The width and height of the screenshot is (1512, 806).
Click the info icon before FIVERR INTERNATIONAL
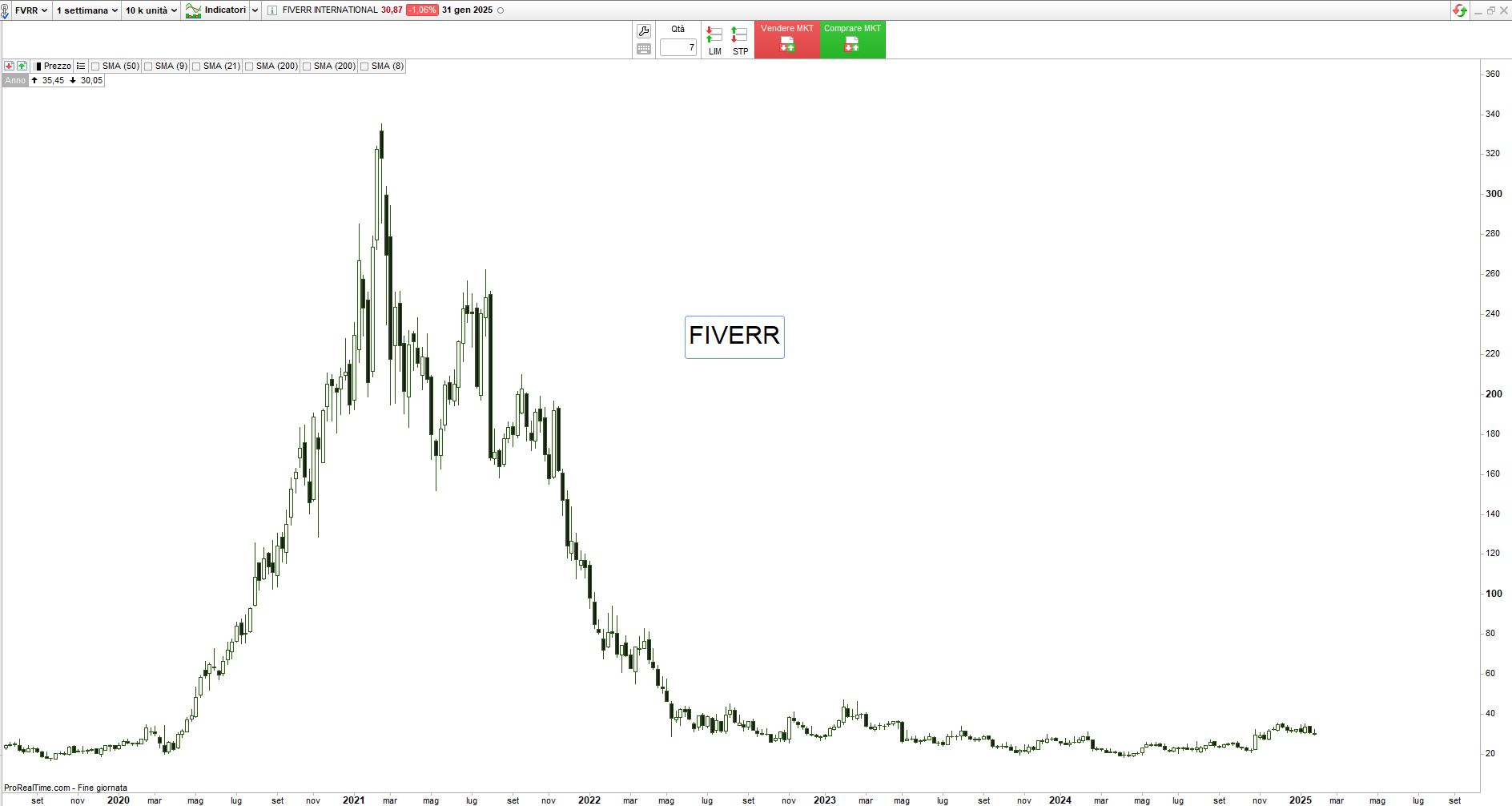(272, 10)
